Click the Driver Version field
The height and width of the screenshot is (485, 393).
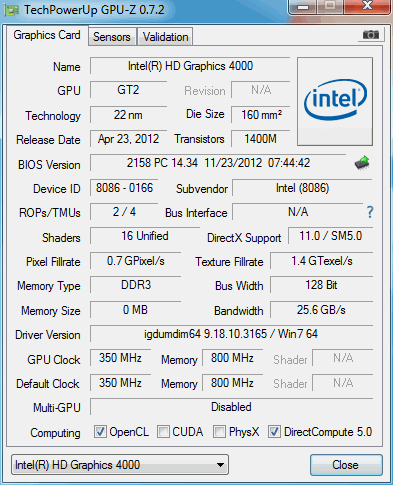pyautogui.click(x=231, y=334)
